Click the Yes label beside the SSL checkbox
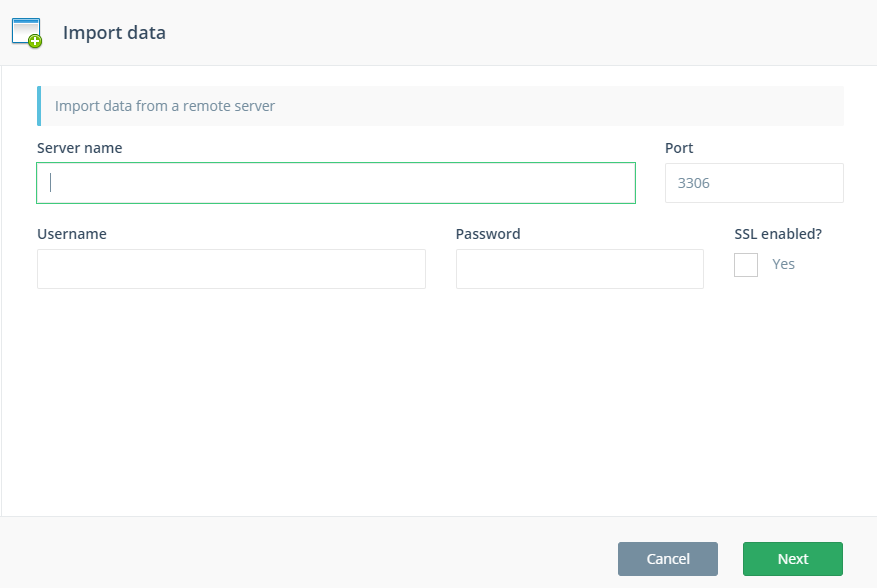The image size is (877, 588). coord(783,264)
